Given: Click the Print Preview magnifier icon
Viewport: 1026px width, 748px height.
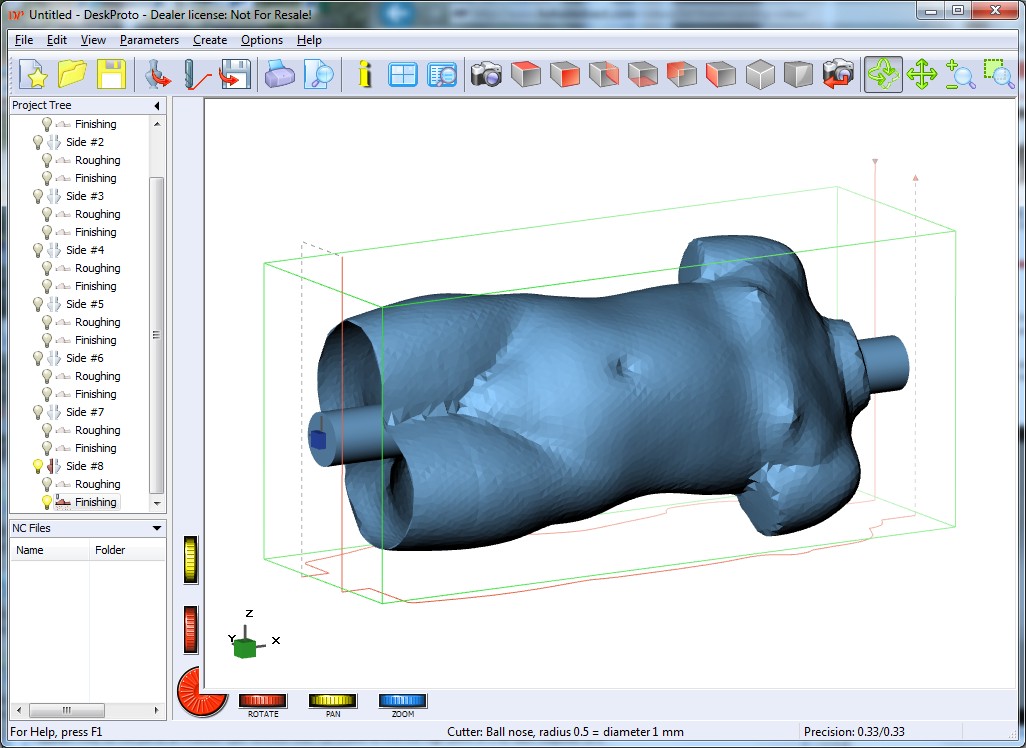Looking at the screenshot, I should 319,75.
